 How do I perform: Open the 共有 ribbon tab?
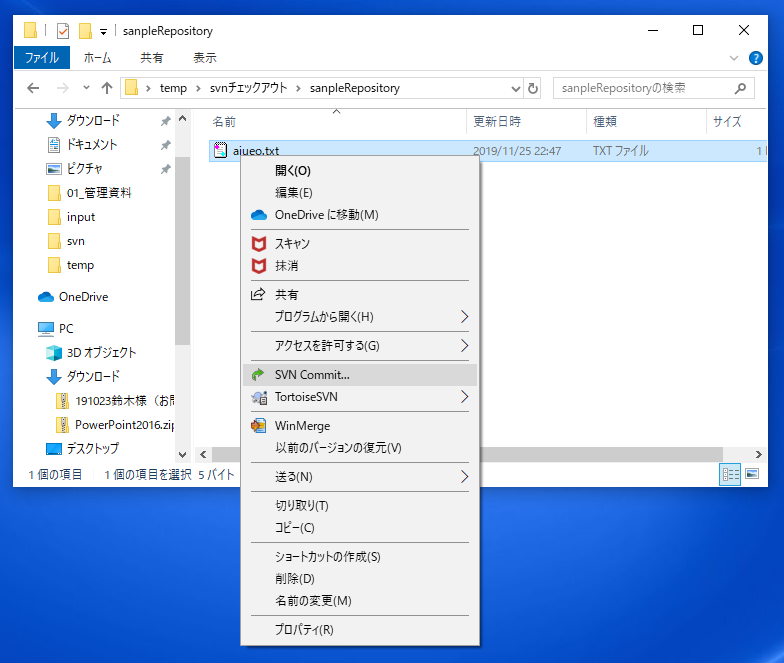click(x=152, y=58)
